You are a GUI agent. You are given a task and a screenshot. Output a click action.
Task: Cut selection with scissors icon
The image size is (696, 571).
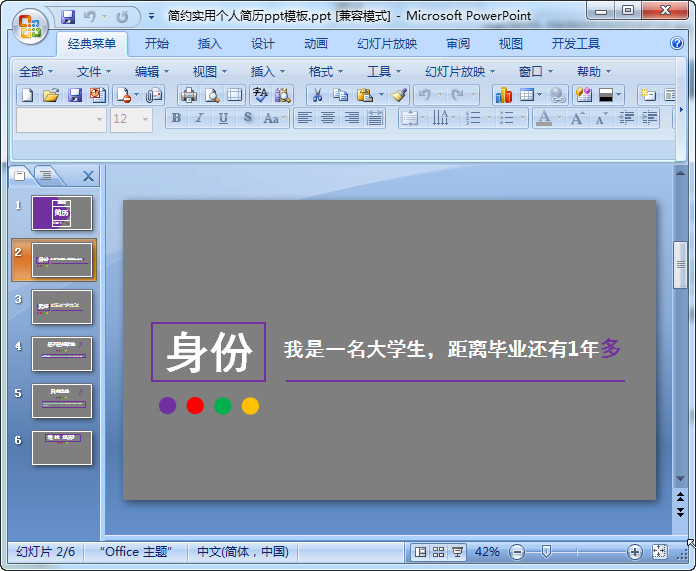point(317,95)
